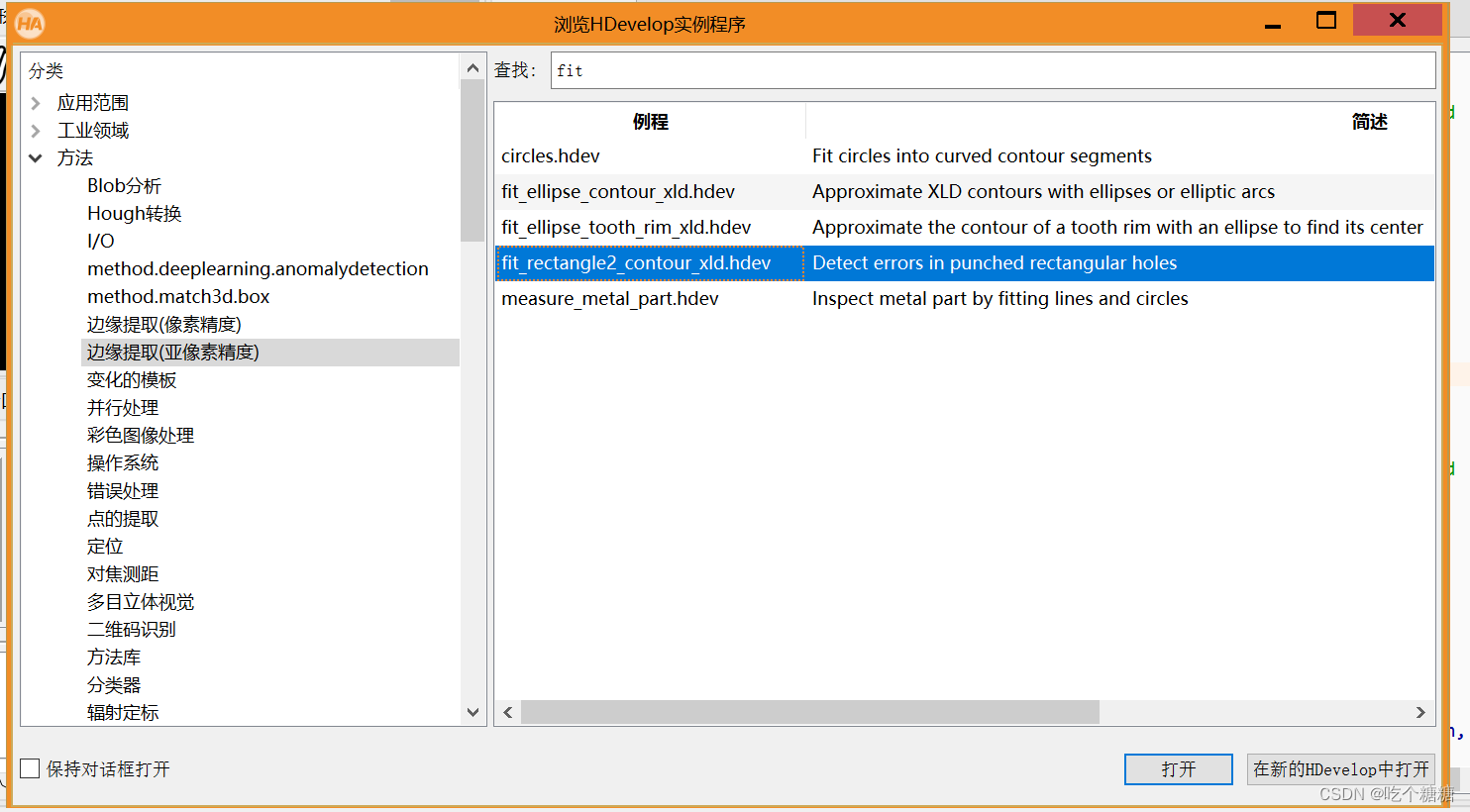
Task: Select Blob分析 in the category tree
Action: pos(124,186)
